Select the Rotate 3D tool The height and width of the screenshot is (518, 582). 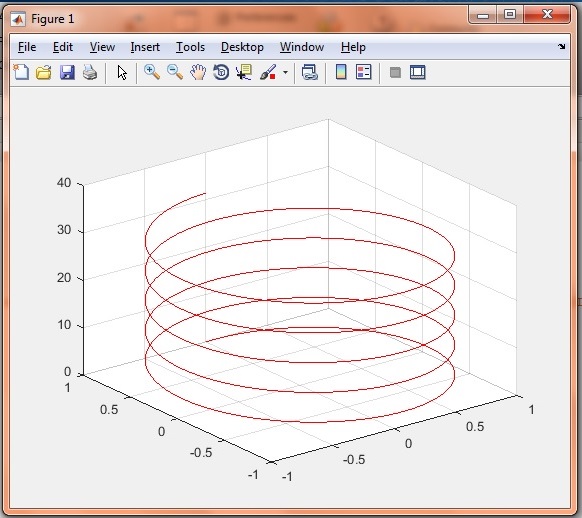[x=221, y=72]
